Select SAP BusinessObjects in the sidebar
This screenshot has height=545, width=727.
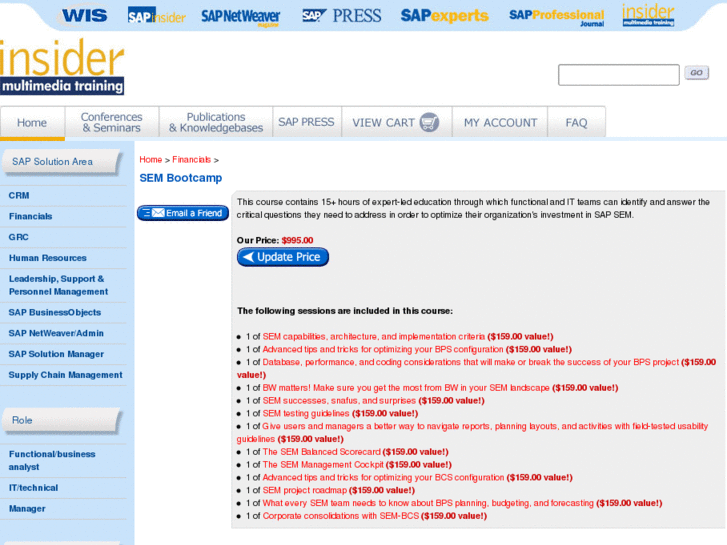55,313
